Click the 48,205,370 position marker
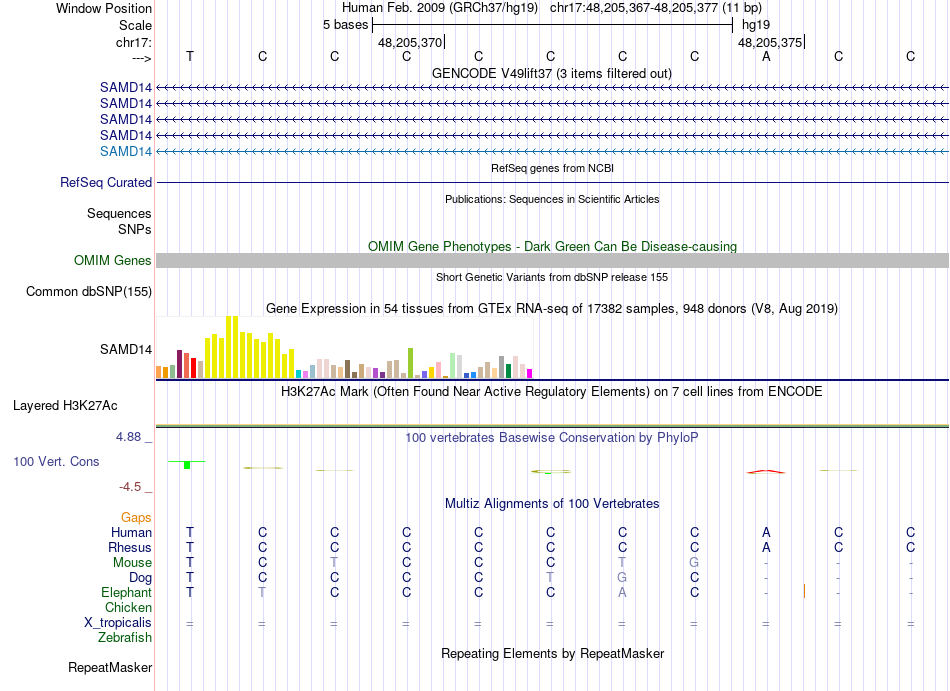The height and width of the screenshot is (691, 950). point(410,42)
